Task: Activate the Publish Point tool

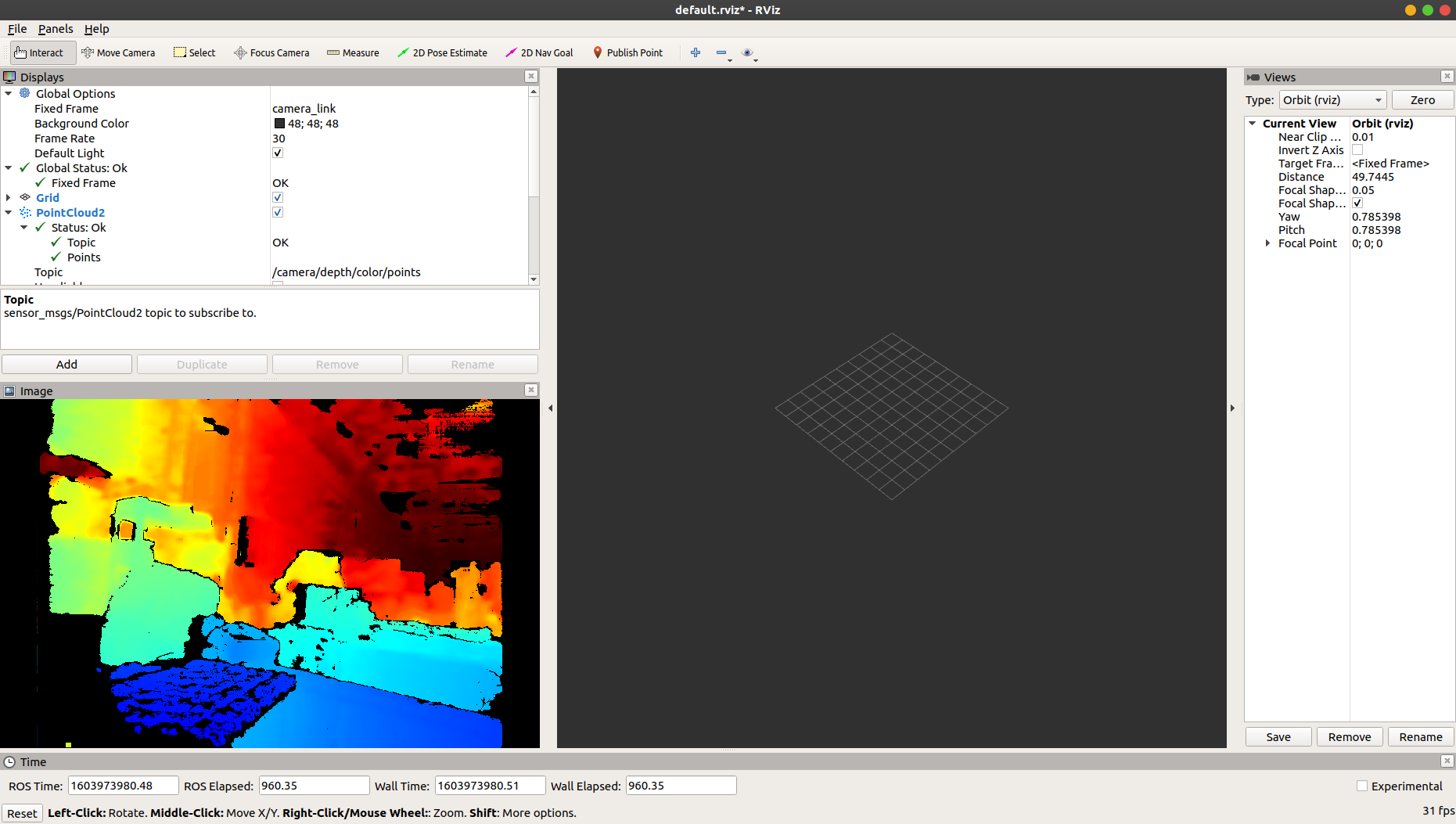Action: (627, 52)
